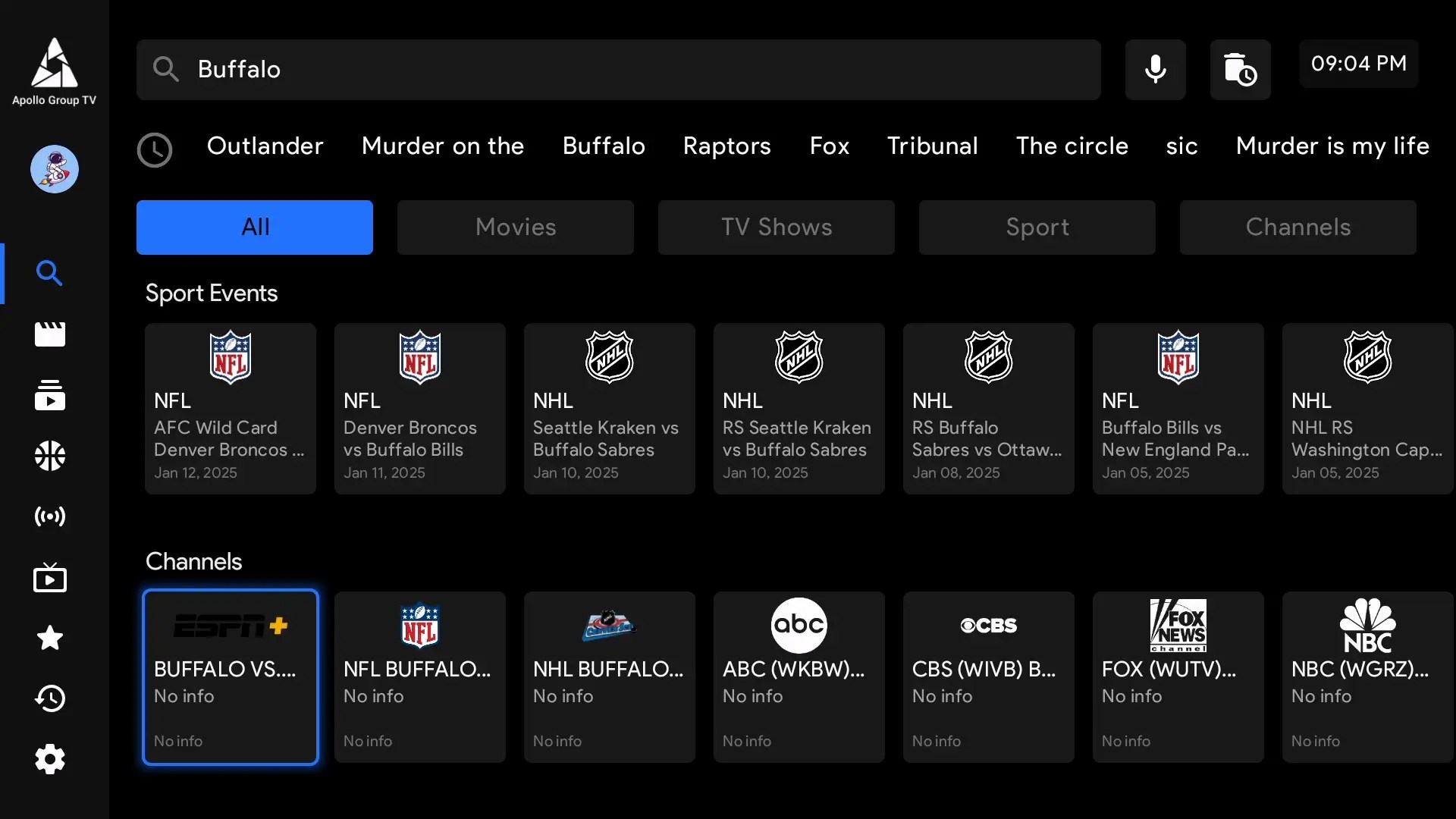
Task: Open TV catch-up play icon in sidebar
Action: 50,577
